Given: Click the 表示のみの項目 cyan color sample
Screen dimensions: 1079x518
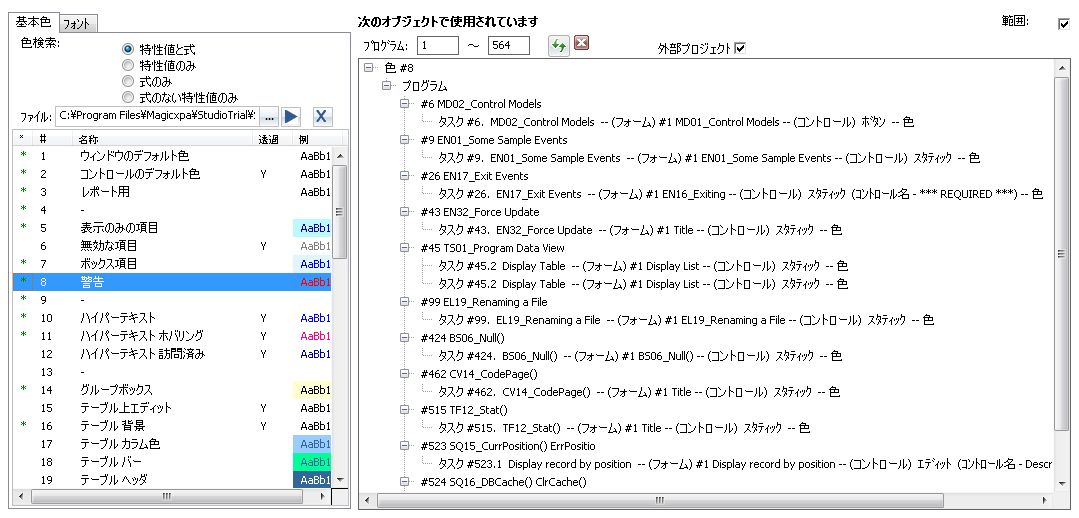Looking at the screenshot, I should [312, 228].
